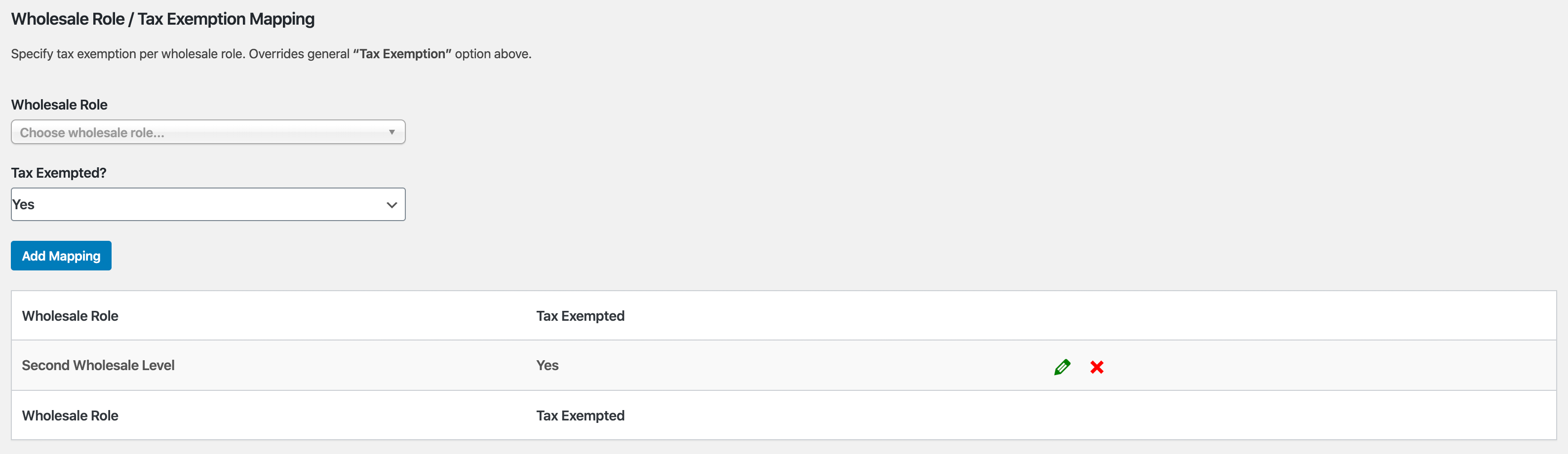Click the Yes value in the mapping row
Viewport: 1568px width, 454px height.
tap(547, 365)
